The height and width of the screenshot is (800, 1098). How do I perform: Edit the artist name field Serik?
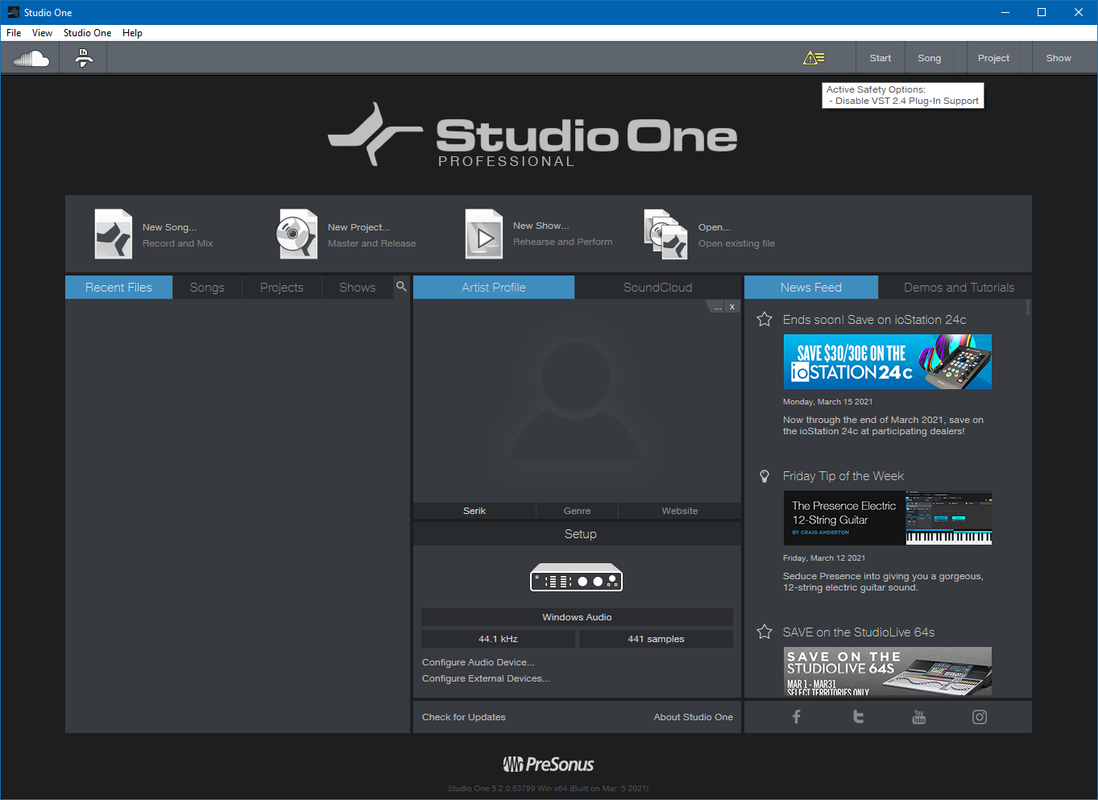pyautogui.click(x=474, y=511)
